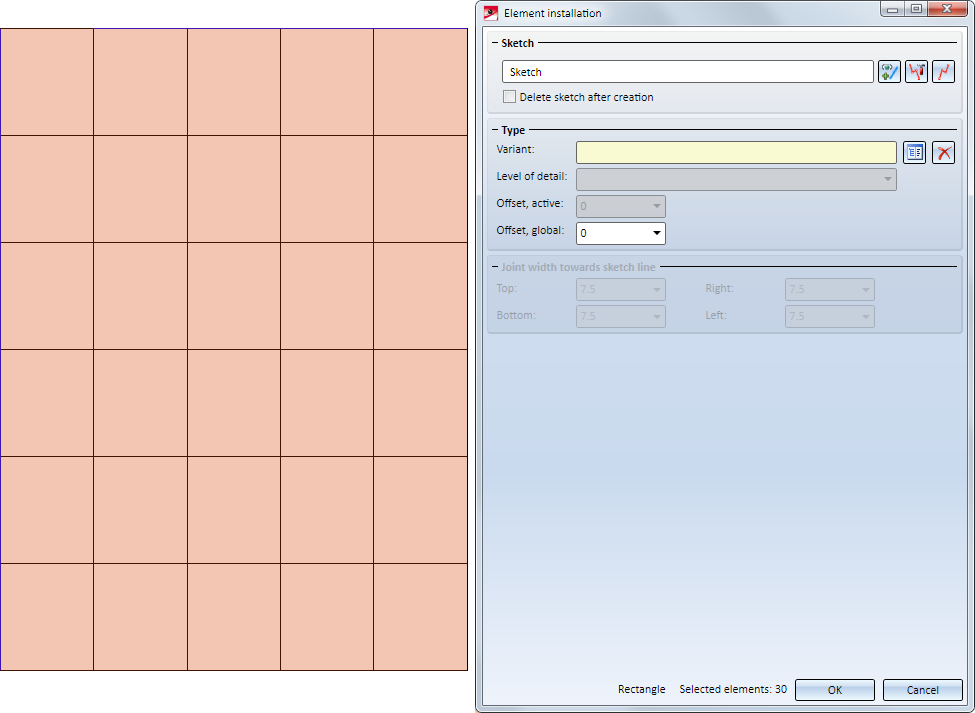Close the Element installation dialog
This screenshot has height=713, width=975.
[x=946, y=9]
